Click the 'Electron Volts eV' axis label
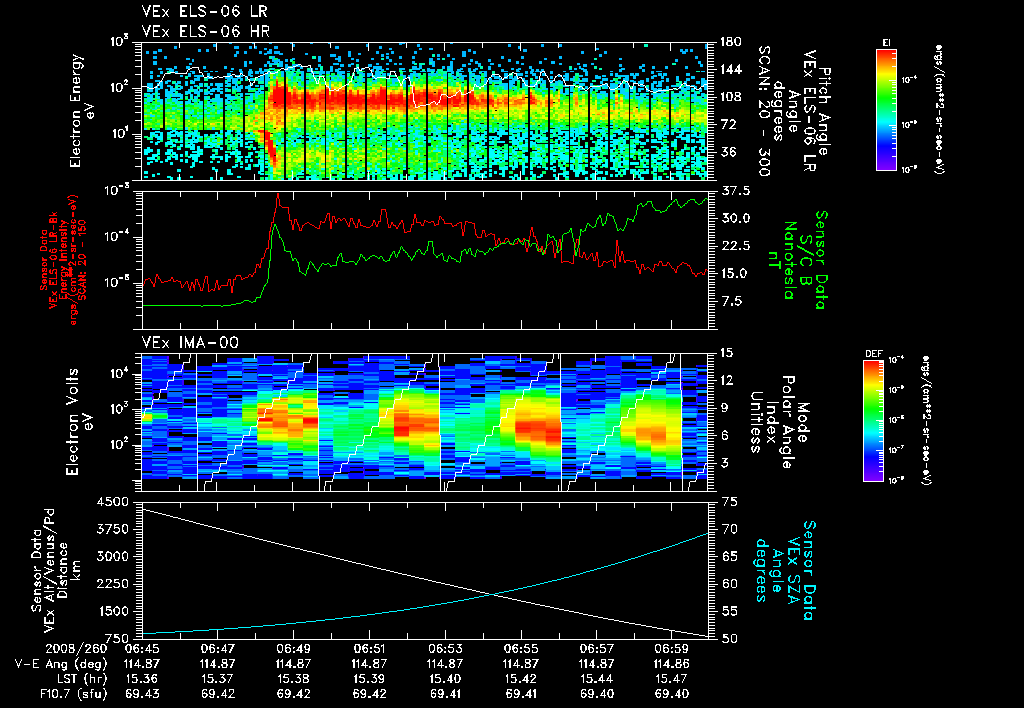Viewport: 1024px width, 708px height. 78,421
